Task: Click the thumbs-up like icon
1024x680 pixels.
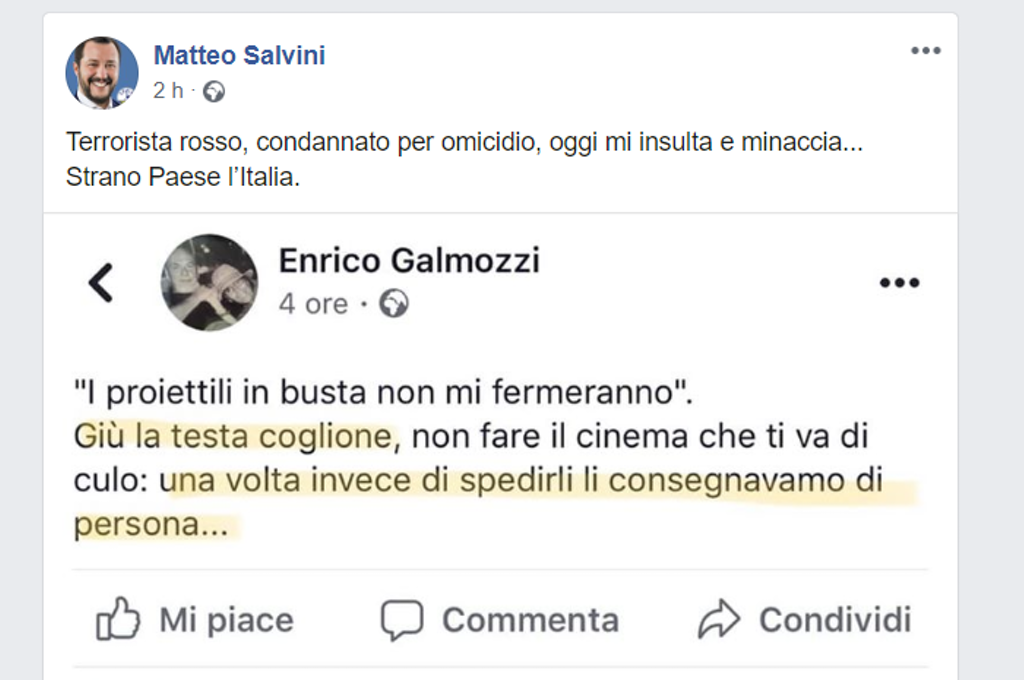Action: click(x=117, y=620)
